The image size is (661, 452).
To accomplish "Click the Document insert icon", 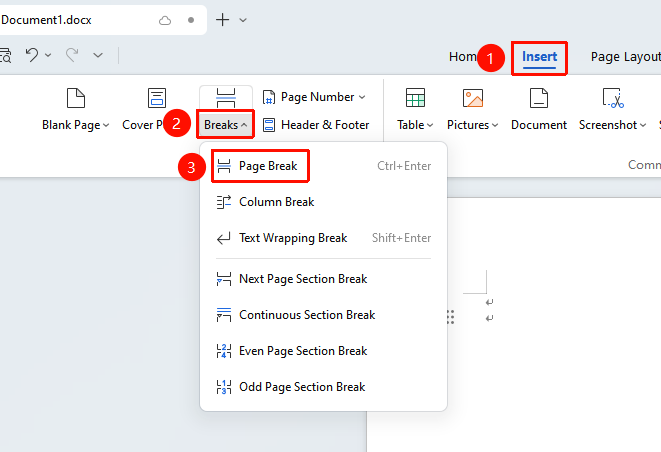I will tap(539, 98).
